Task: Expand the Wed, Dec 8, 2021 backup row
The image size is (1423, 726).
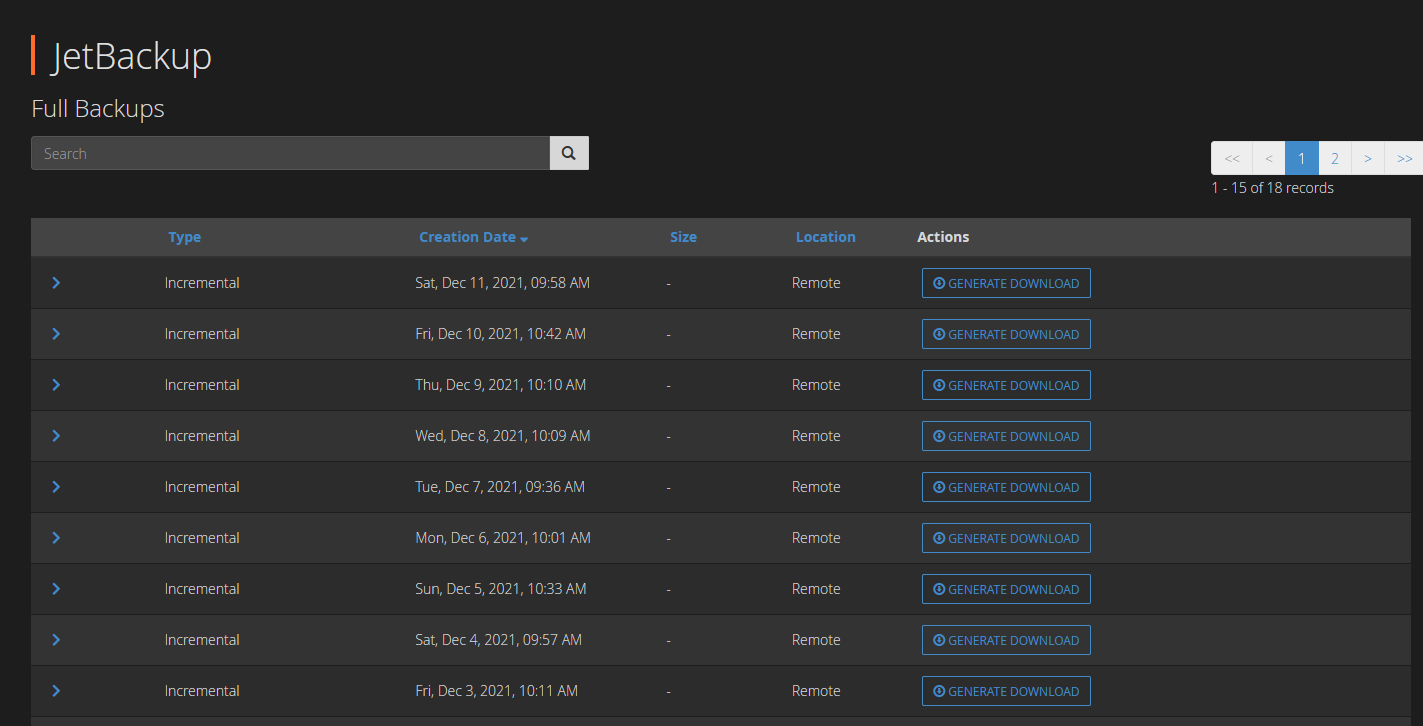Action: (x=56, y=436)
